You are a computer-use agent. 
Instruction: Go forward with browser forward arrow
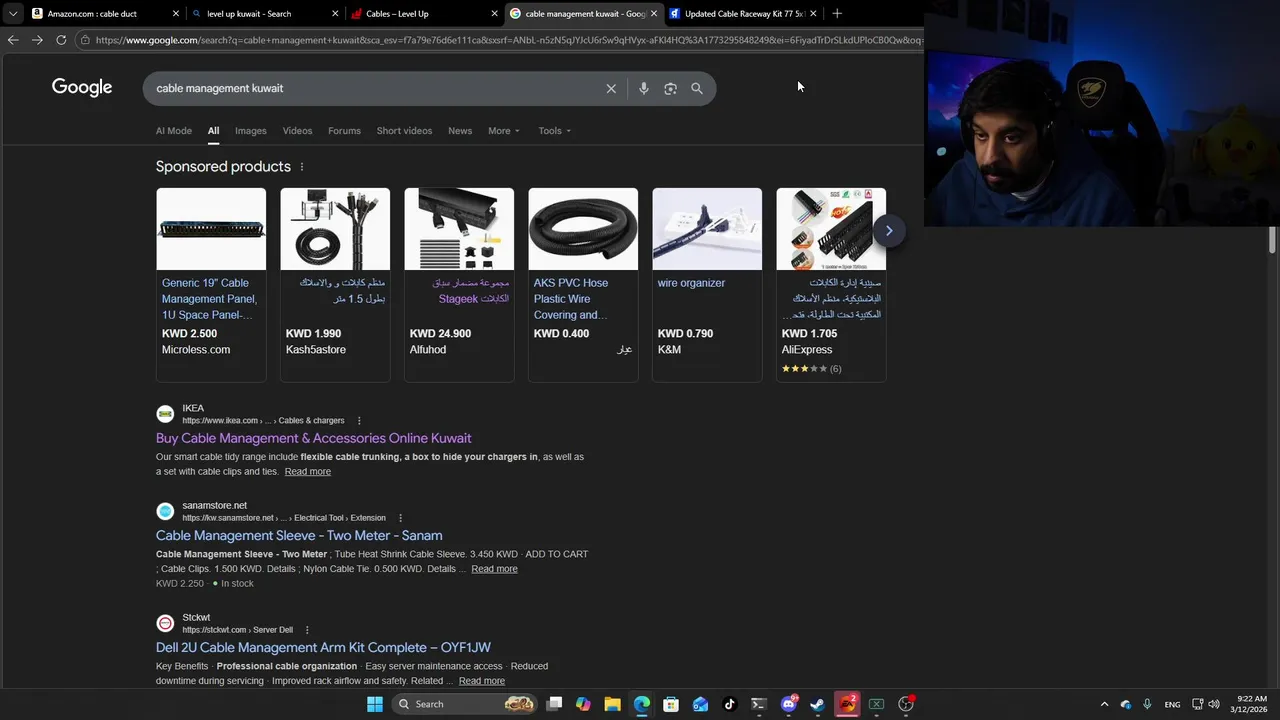(x=37, y=40)
